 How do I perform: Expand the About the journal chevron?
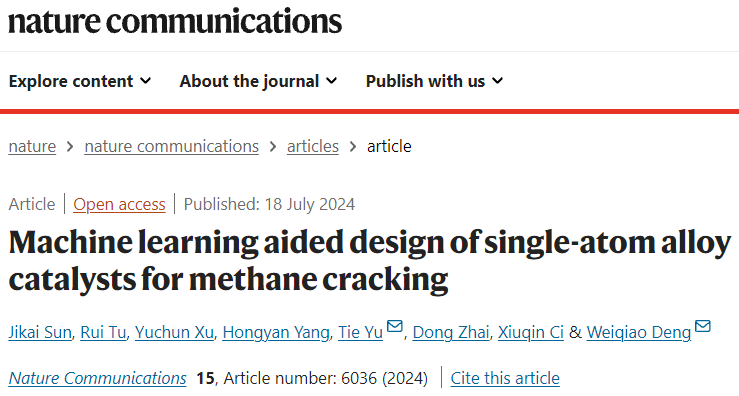tap(332, 81)
